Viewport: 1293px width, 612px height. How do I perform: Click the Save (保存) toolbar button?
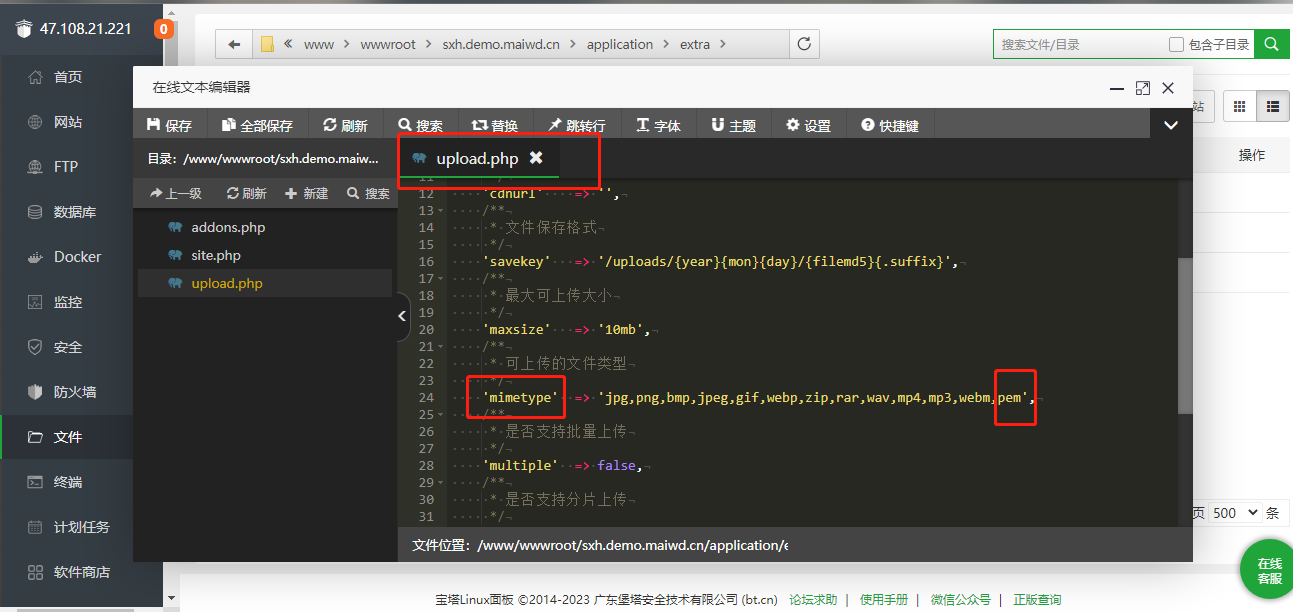coord(169,125)
